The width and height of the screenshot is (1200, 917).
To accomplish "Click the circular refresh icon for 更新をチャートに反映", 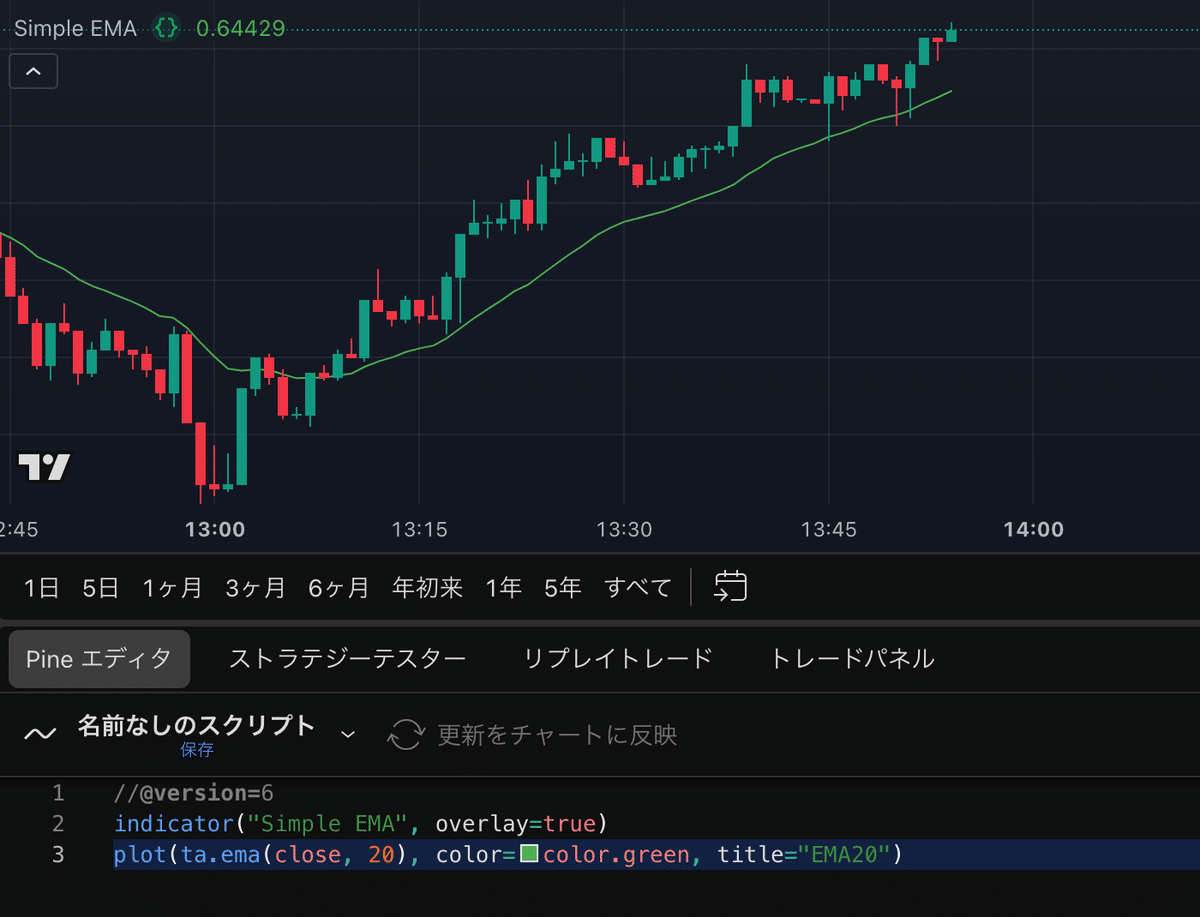I will click(407, 733).
